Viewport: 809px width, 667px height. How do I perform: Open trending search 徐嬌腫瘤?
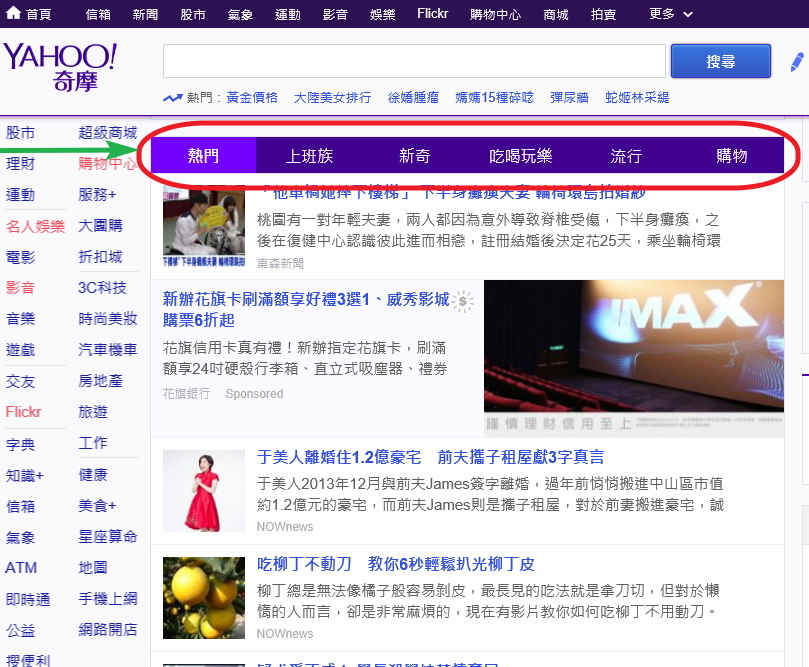click(413, 97)
